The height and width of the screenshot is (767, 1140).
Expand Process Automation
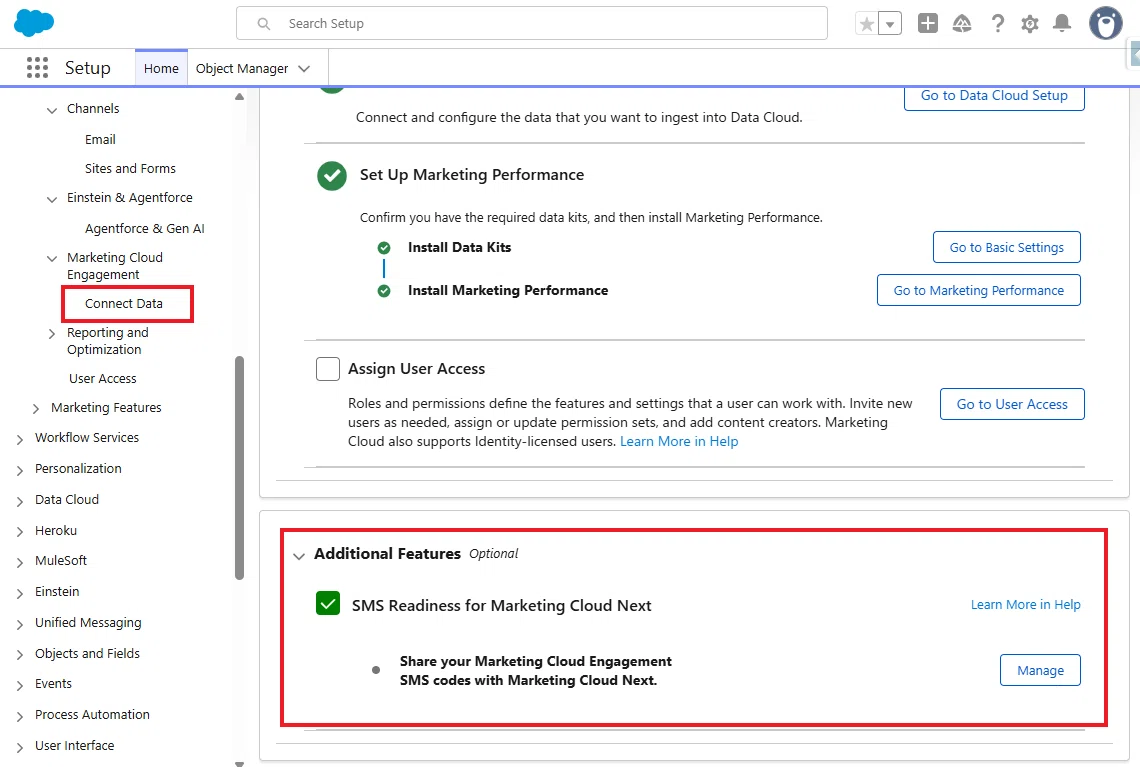20,716
